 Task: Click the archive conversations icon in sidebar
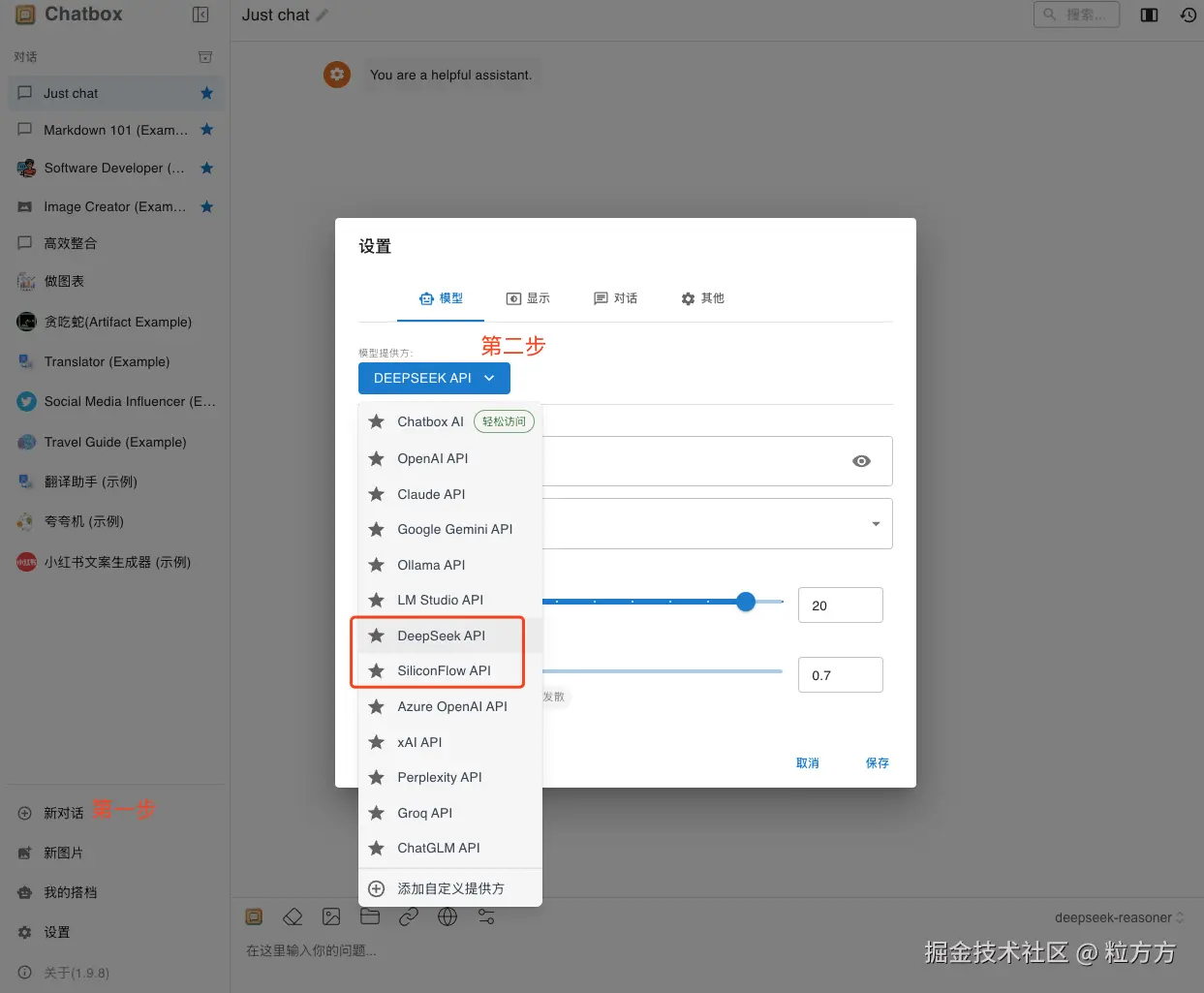pyautogui.click(x=205, y=57)
